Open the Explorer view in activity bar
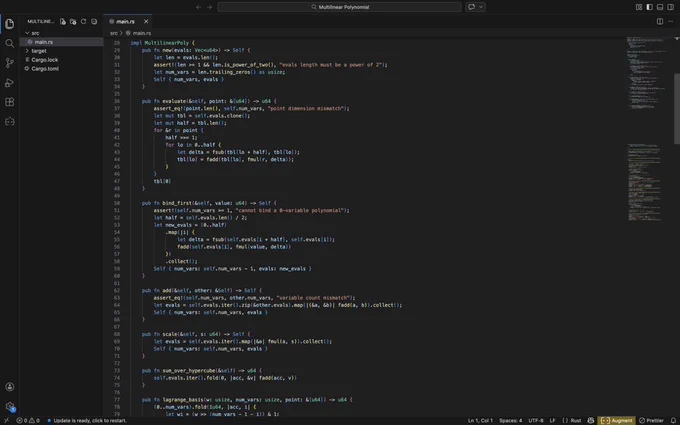The width and height of the screenshot is (680, 425). point(10,24)
